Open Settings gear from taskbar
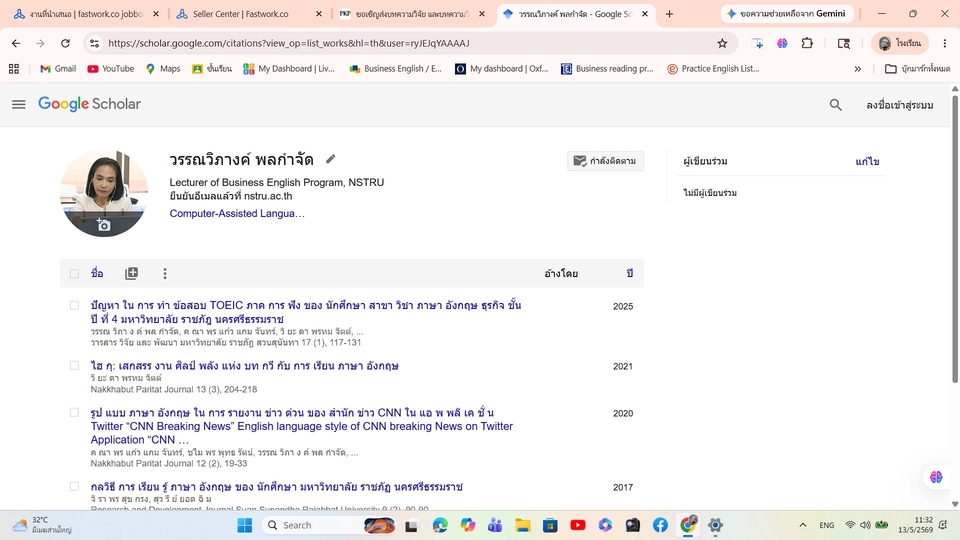 715,525
